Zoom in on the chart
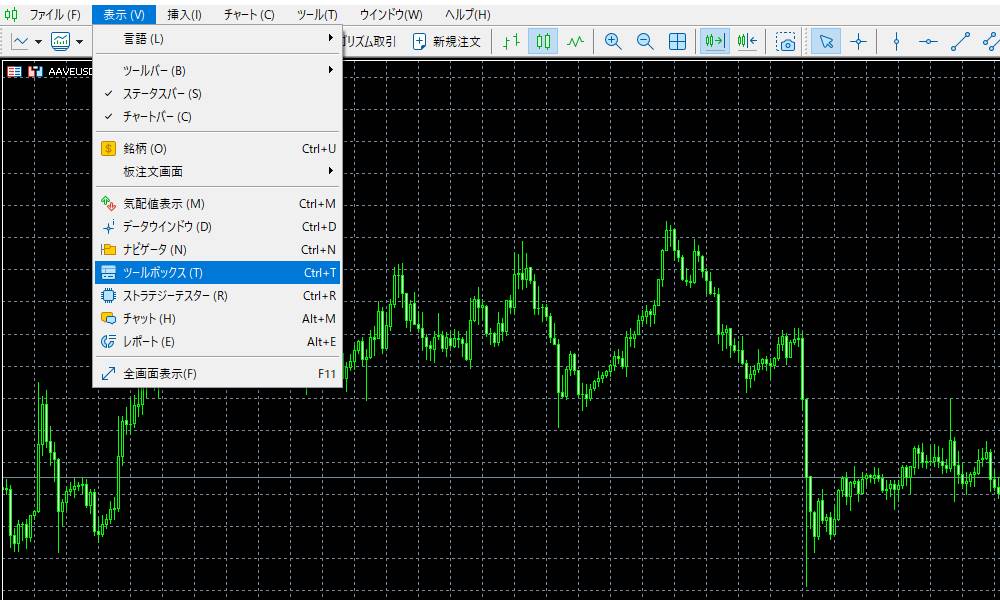Image resolution: width=1000 pixels, height=600 pixels. click(x=613, y=42)
